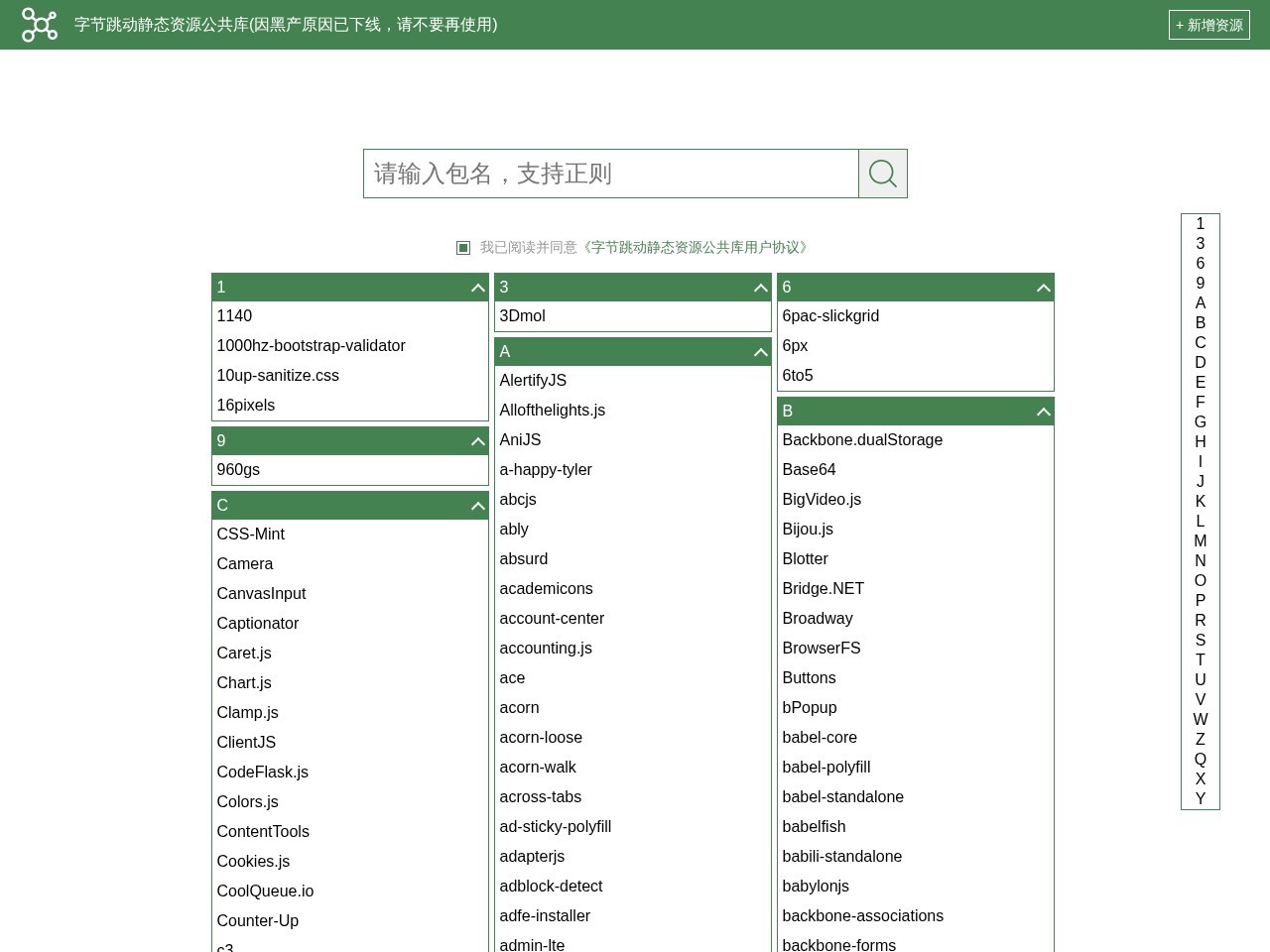Image resolution: width=1270 pixels, height=952 pixels.
Task: Click the site logo icon in header
Action: pyautogui.click(x=40, y=25)
